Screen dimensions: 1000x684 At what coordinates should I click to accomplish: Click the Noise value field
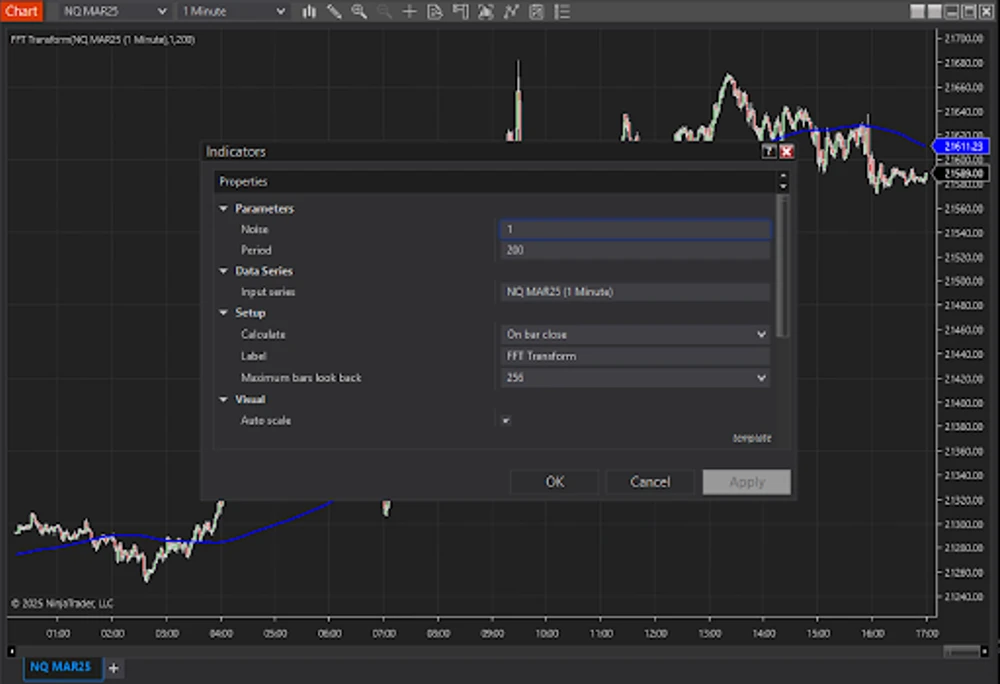click(x=635, y=229)
